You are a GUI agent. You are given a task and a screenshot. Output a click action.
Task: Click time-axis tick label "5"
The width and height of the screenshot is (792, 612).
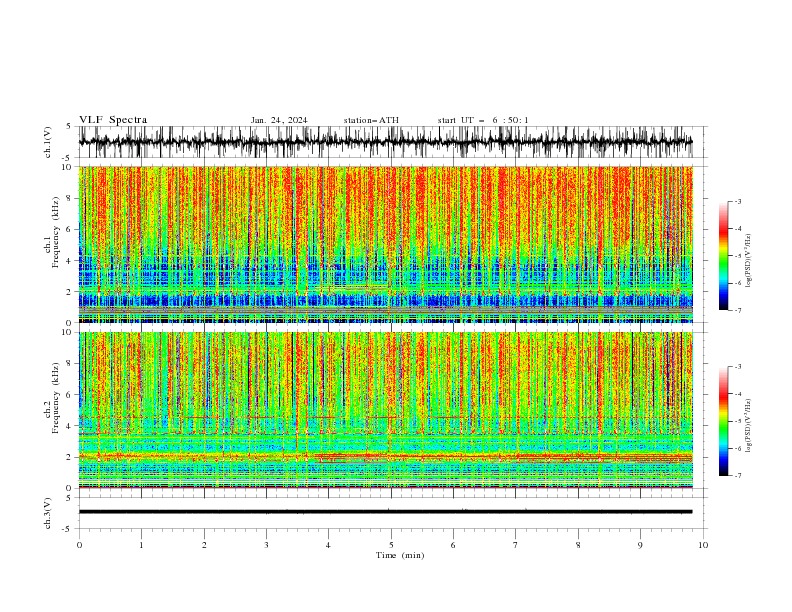(391, 545)
